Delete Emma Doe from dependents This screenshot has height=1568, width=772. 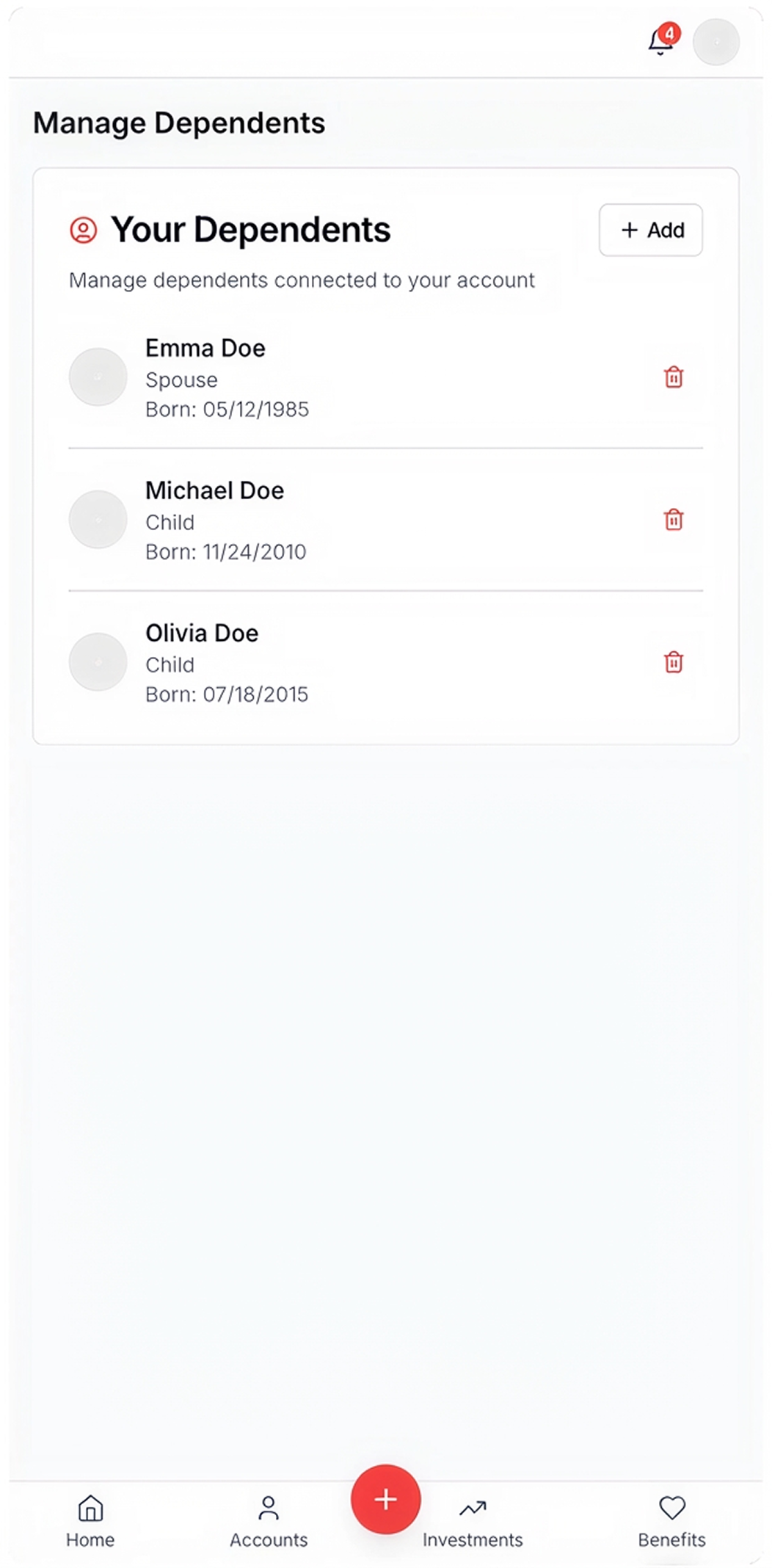click(674, 377)
